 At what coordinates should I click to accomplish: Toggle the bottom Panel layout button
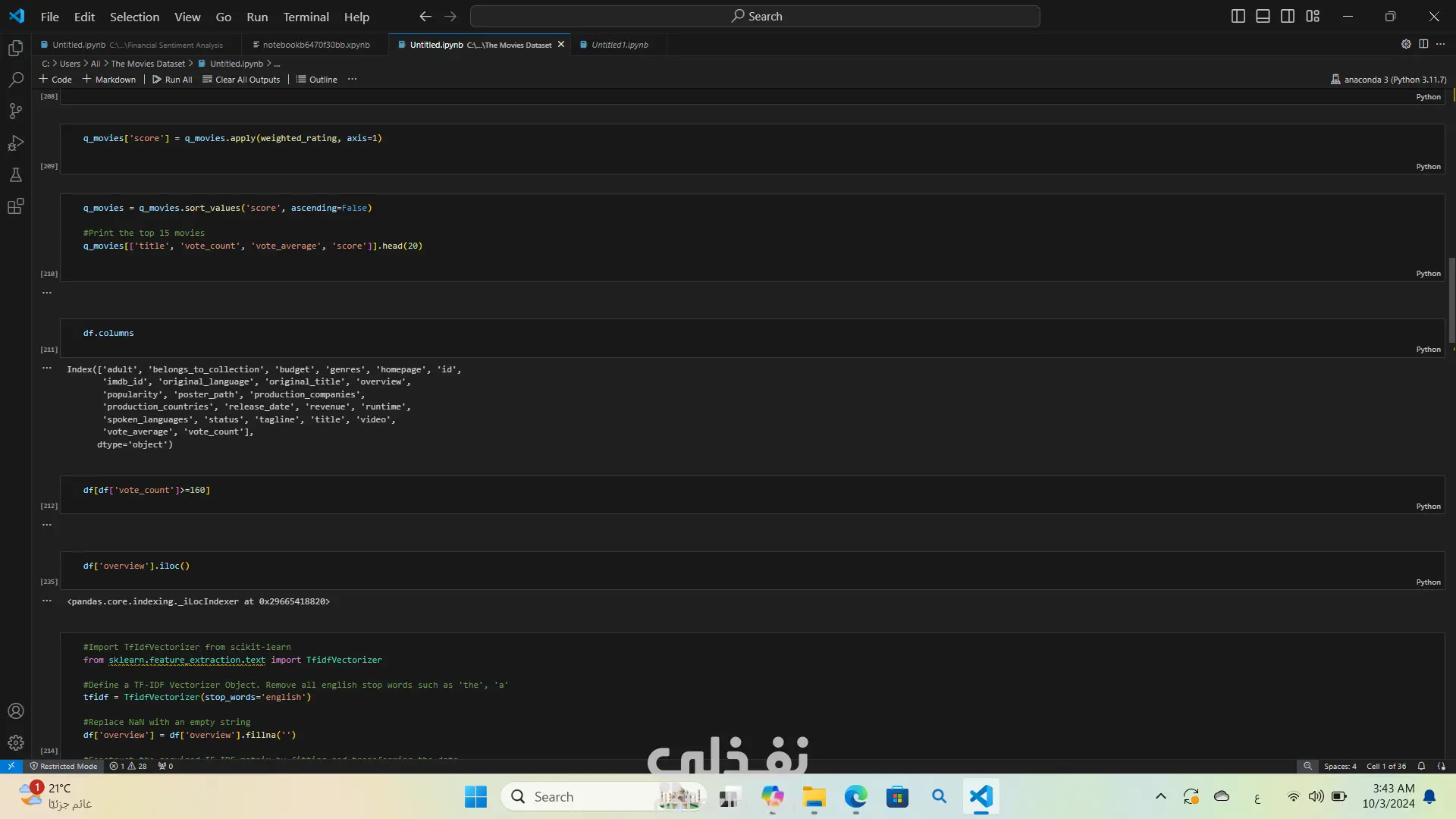[1263, 16]
